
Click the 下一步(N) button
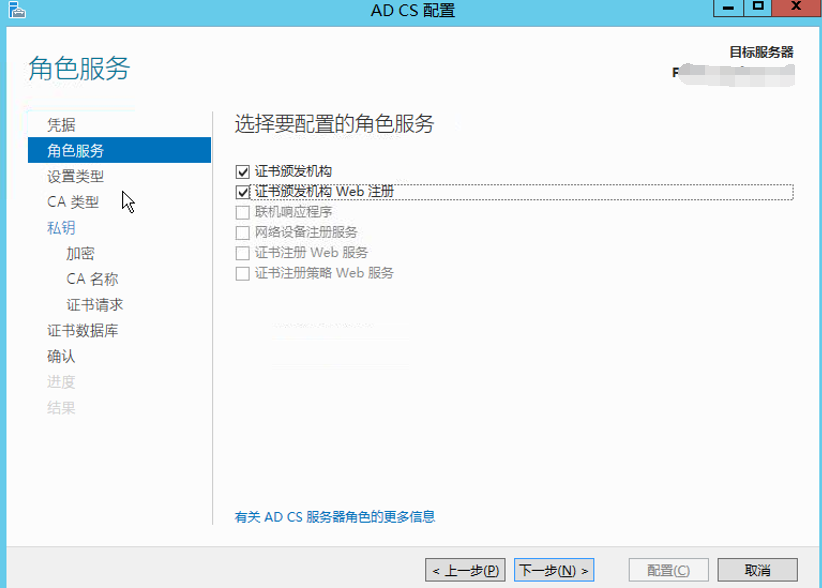(554, 570)
